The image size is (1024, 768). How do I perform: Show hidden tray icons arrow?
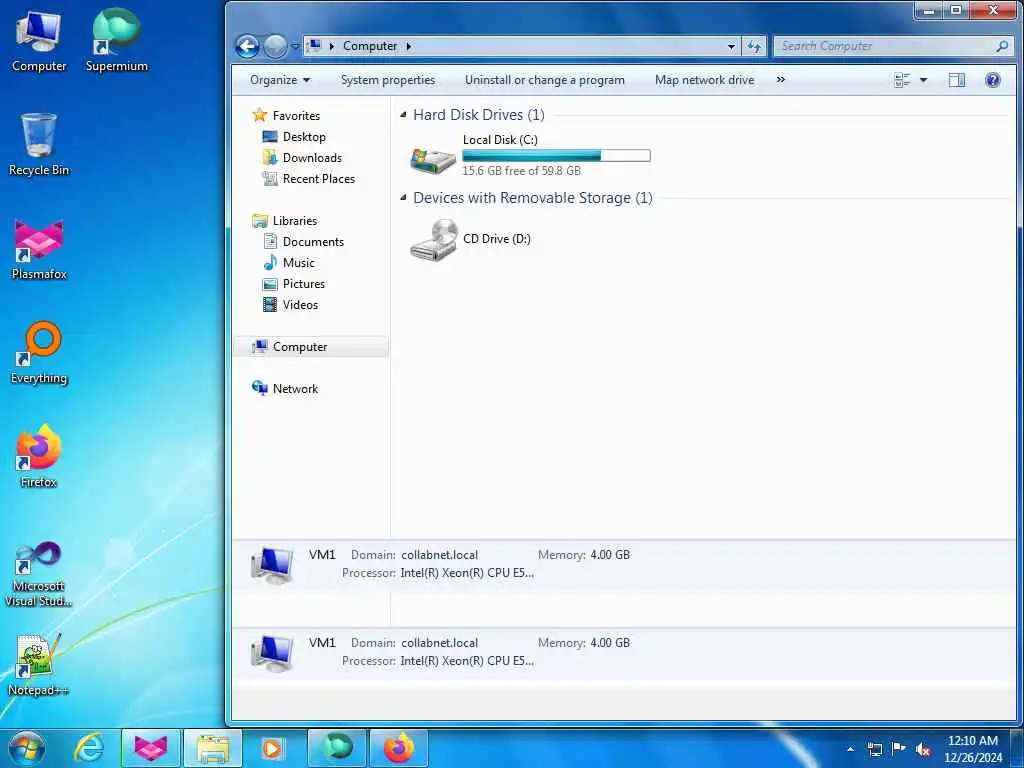pyautogui.click(x=850, y=749)
